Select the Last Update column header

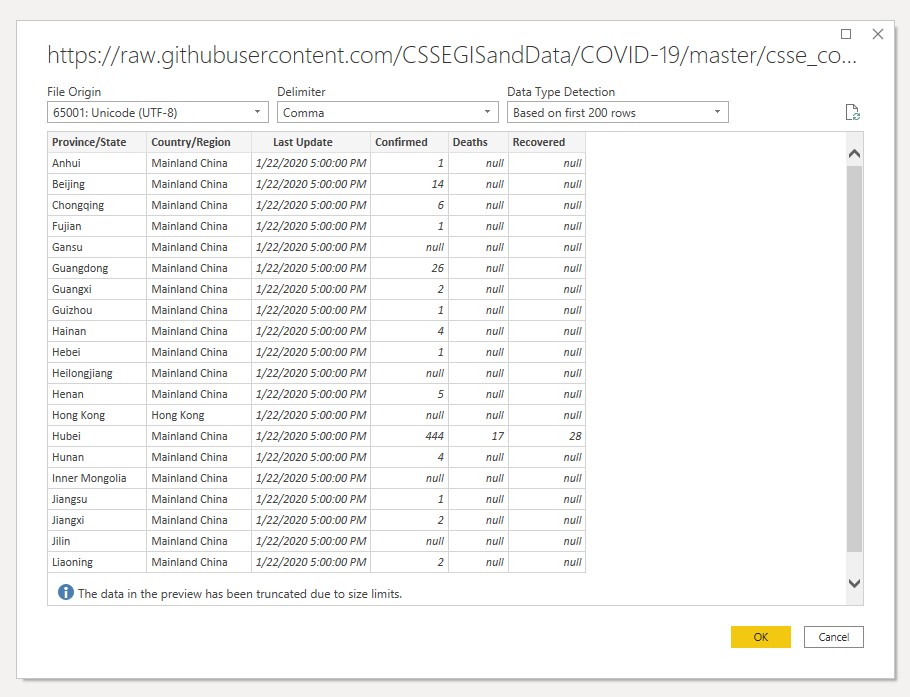(311, 142)
